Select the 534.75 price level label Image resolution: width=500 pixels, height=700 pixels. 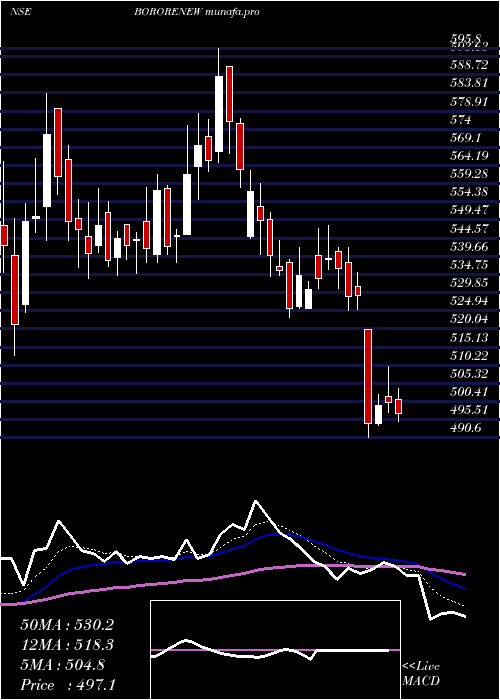468,265
